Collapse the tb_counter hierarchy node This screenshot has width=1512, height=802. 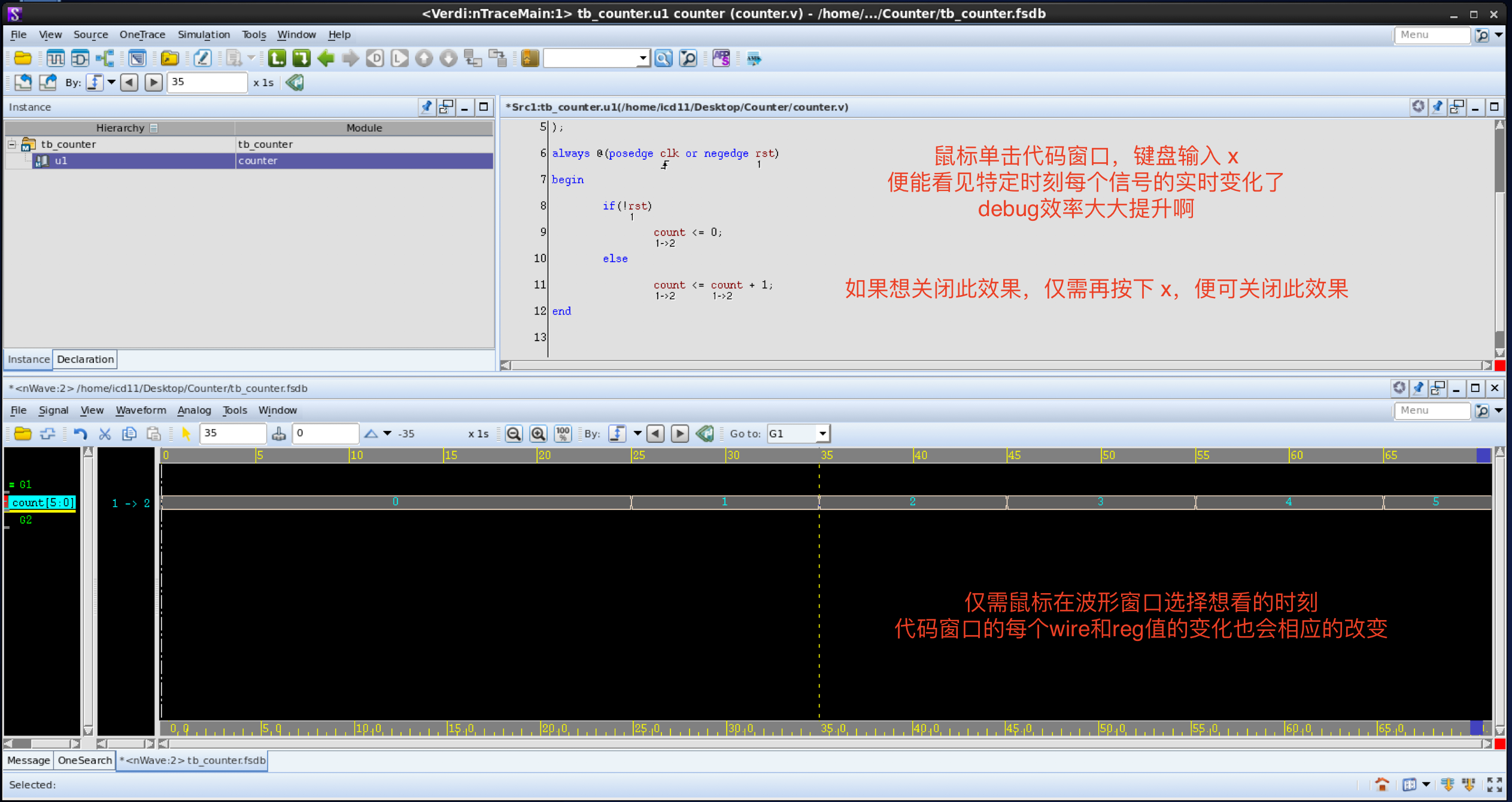11,144
